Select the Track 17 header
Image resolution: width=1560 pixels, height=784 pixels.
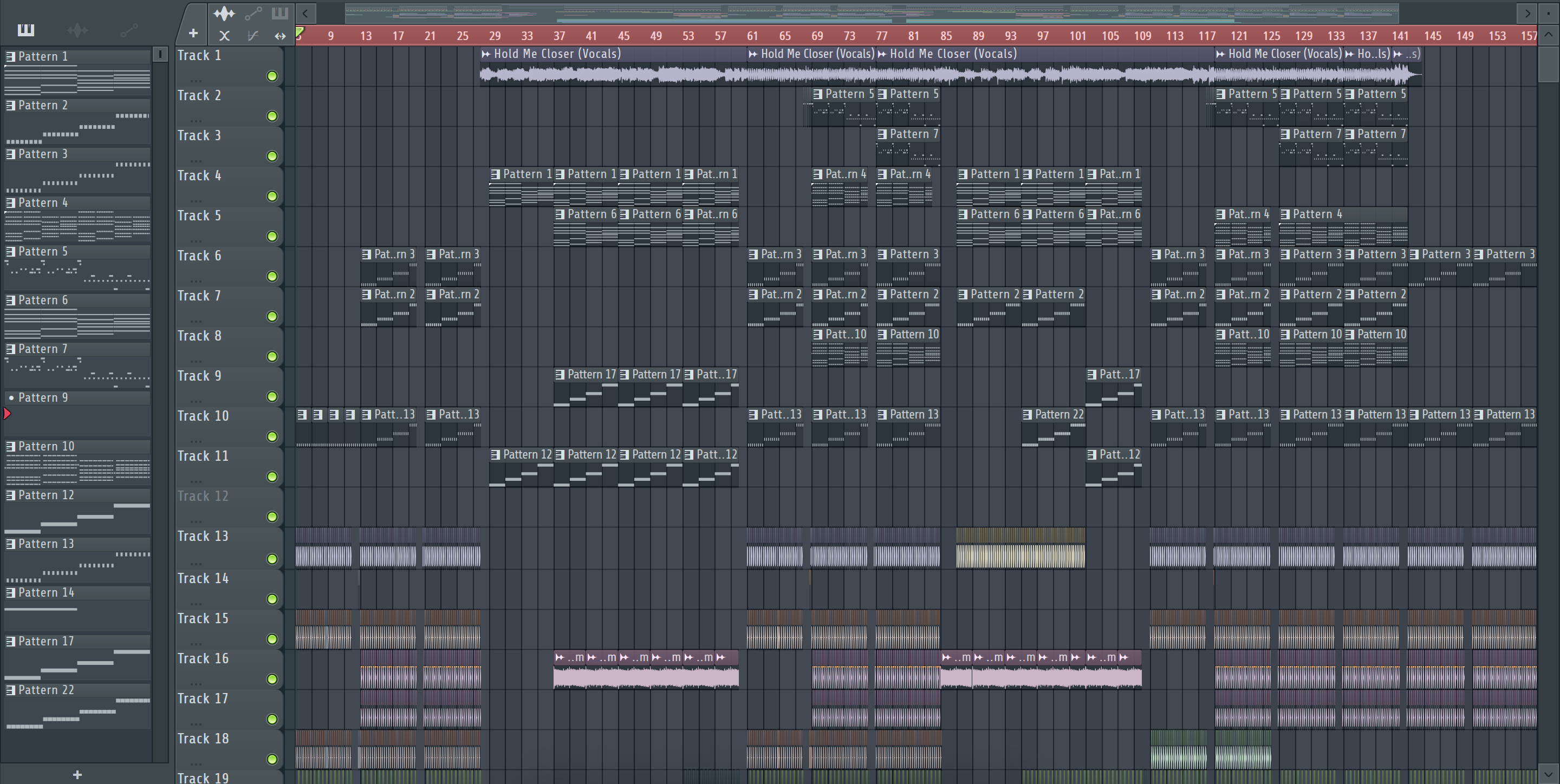coord(229,709)
